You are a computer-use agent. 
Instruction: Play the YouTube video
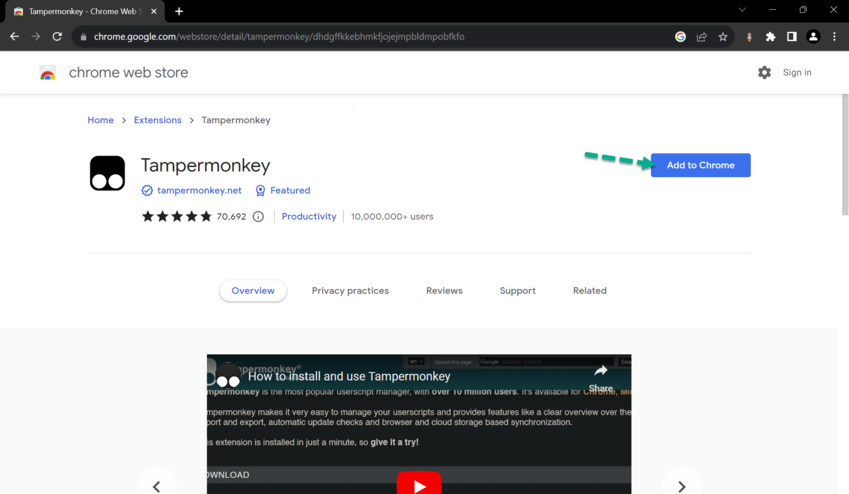[419, 484]
